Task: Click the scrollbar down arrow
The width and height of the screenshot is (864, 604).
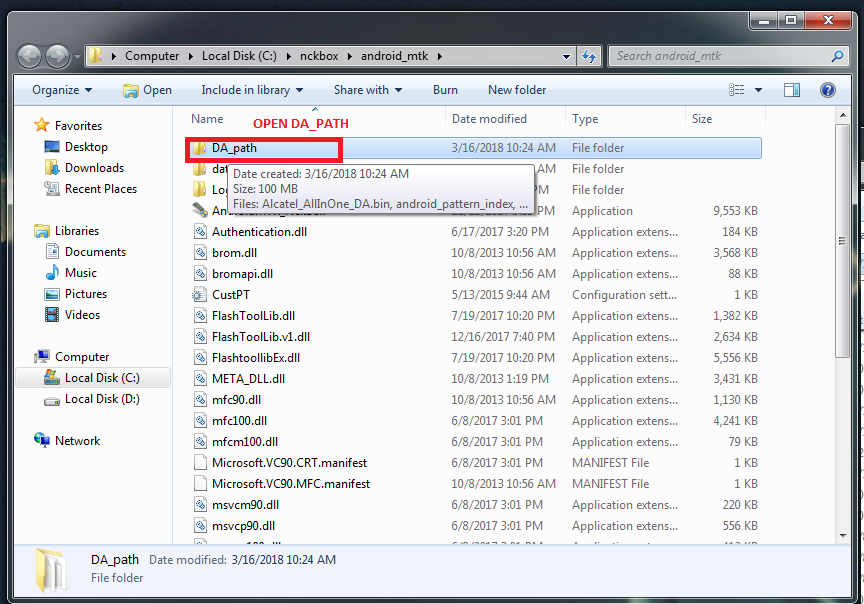Action: [843, 535]
